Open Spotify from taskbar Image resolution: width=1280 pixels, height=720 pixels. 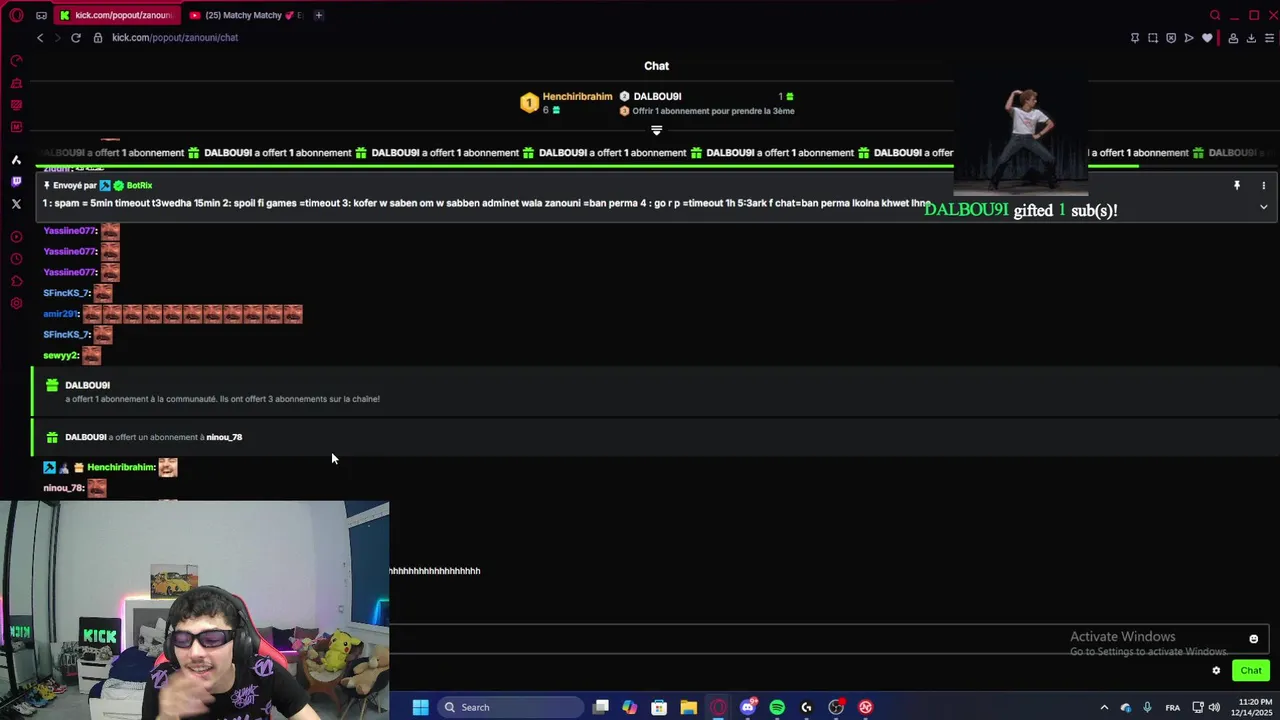[x=777, y=707]
